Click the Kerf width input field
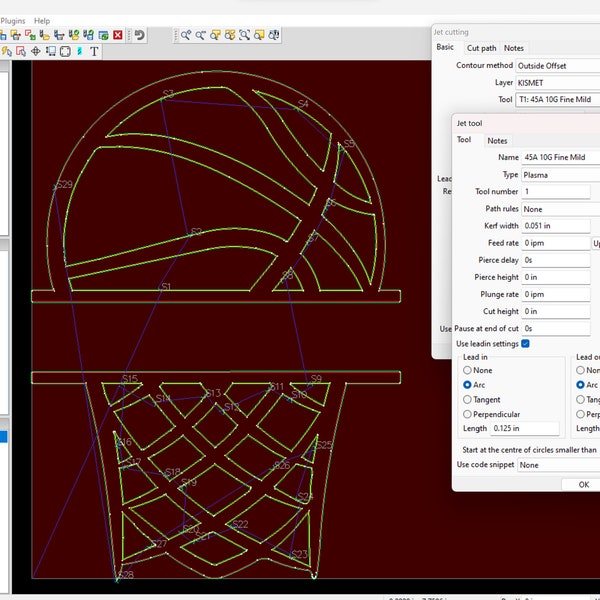The image size is (600, 600). coord(556,226)
